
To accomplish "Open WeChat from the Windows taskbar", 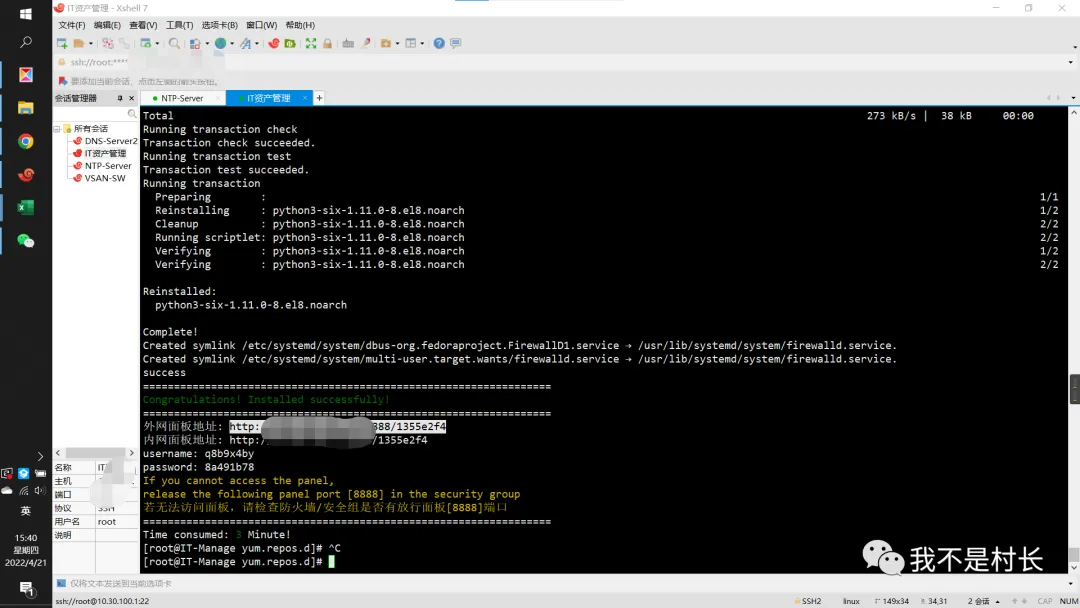I will [26, 241].
